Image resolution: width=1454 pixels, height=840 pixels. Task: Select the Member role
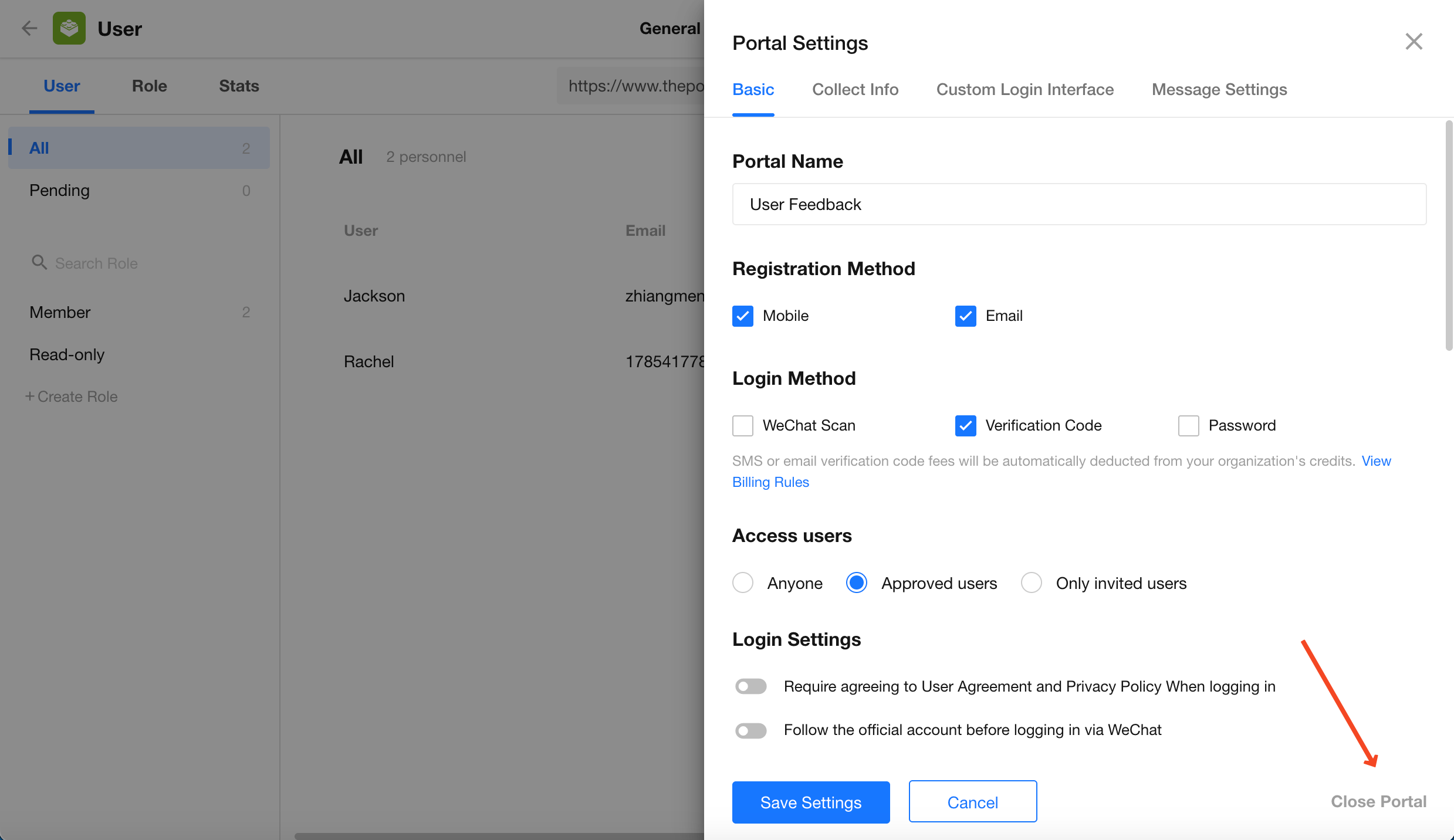click(x=139, y=312)
